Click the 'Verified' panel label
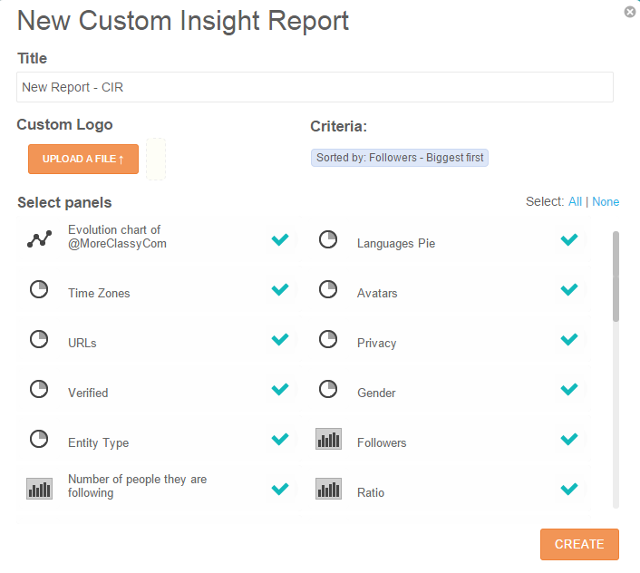640x573 pixels. click(x=88, y=393)
